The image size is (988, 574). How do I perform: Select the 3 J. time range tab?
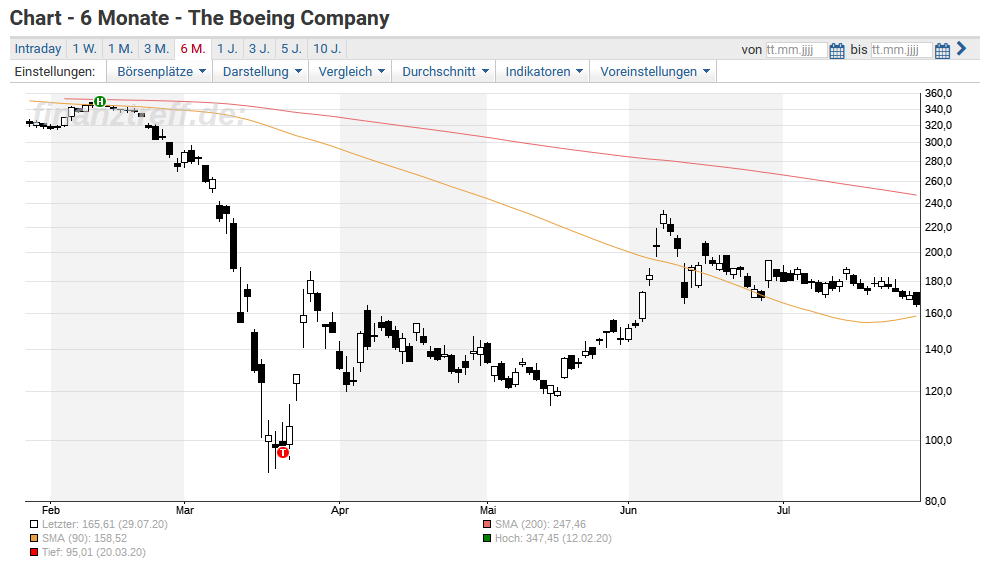pos(259,49)
